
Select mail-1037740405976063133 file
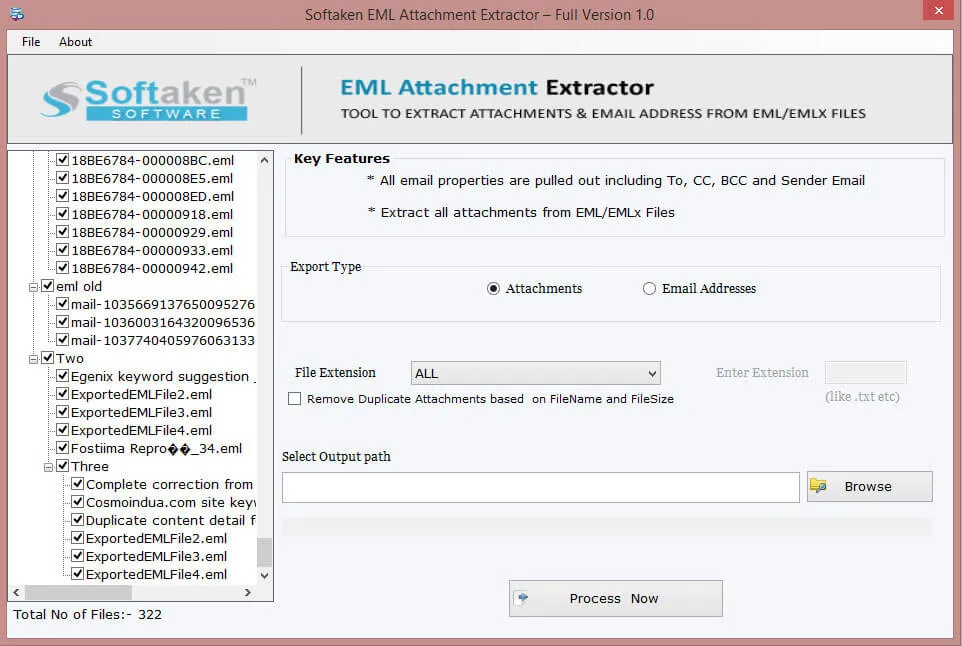point(163,340)
